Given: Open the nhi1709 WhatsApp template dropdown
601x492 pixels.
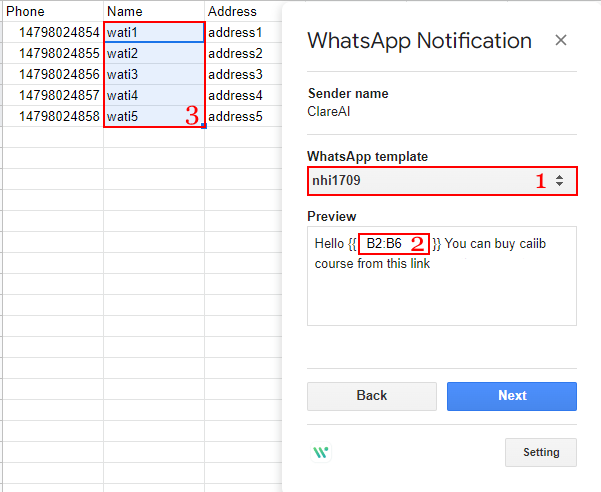Looking at the screenshot, I should click(442, 181).
